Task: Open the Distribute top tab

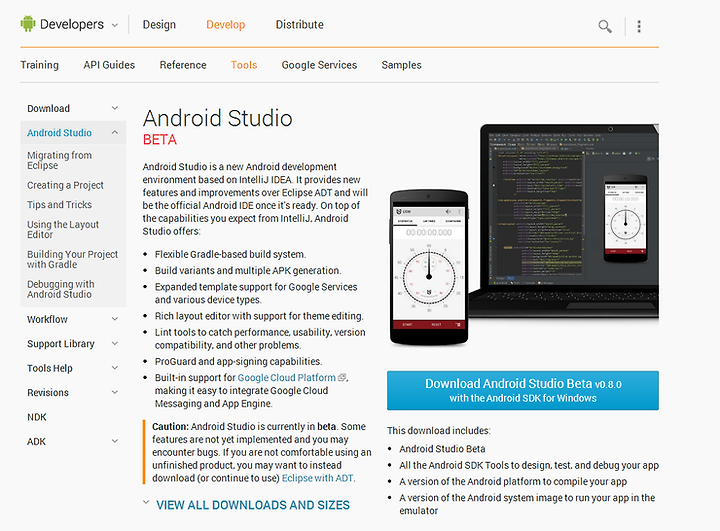Action: 299,24
